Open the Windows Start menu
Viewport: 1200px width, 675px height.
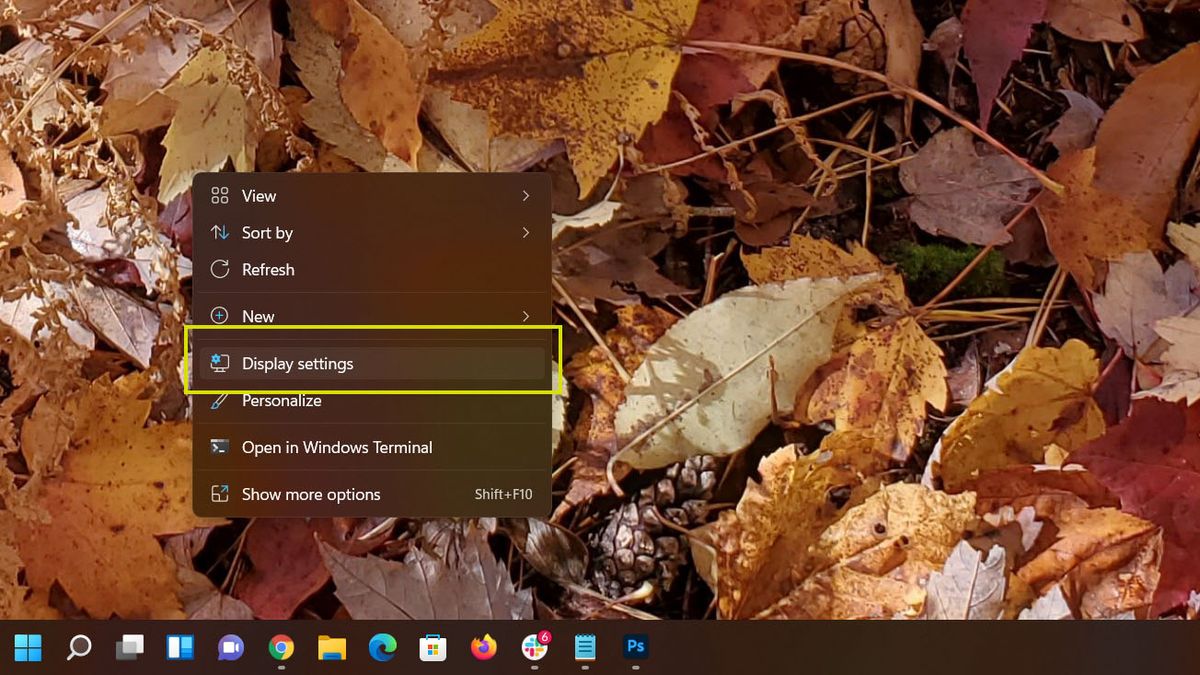[28, 648]
